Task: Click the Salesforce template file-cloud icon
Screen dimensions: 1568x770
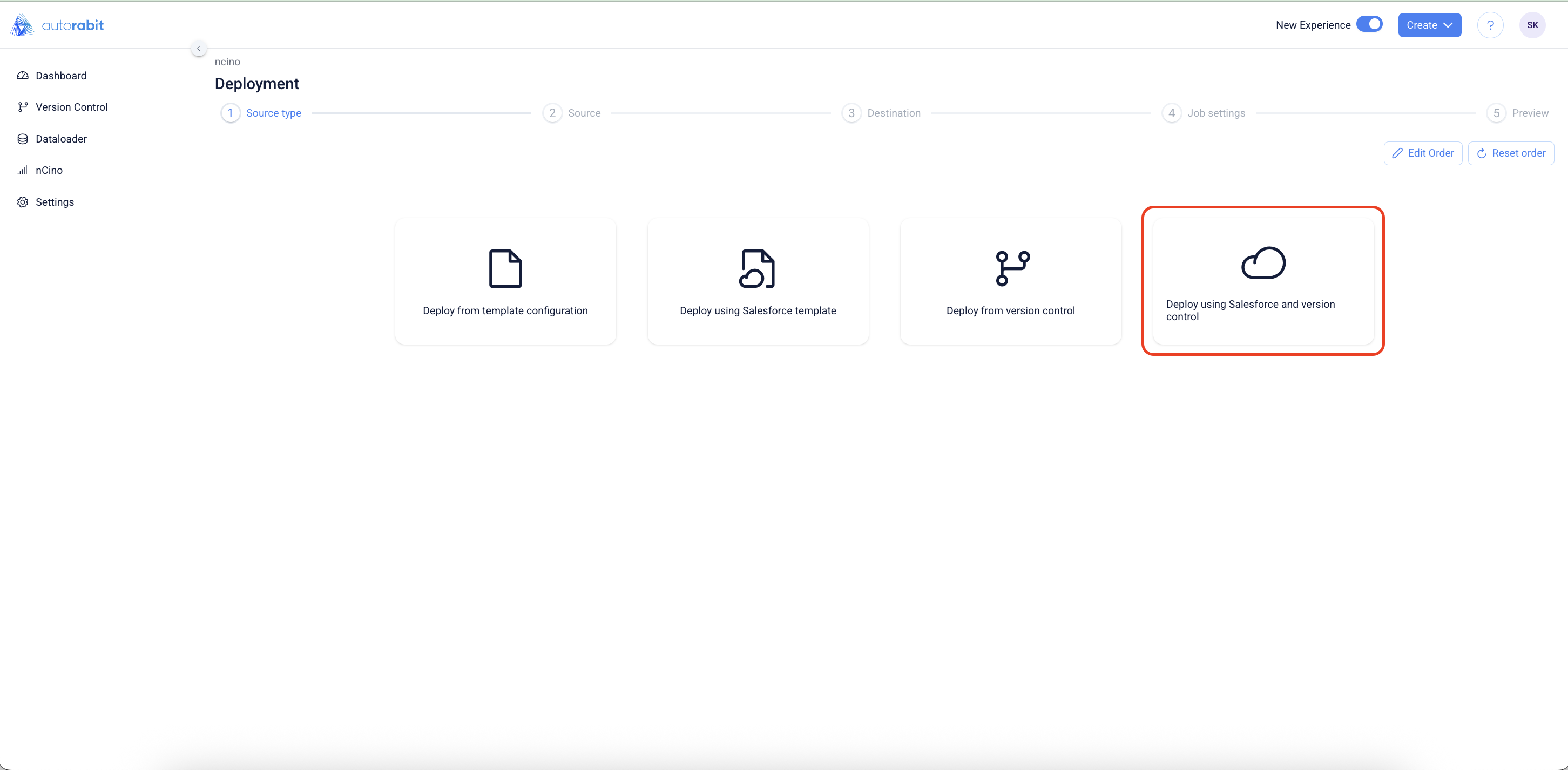Action: click(757, 268)
